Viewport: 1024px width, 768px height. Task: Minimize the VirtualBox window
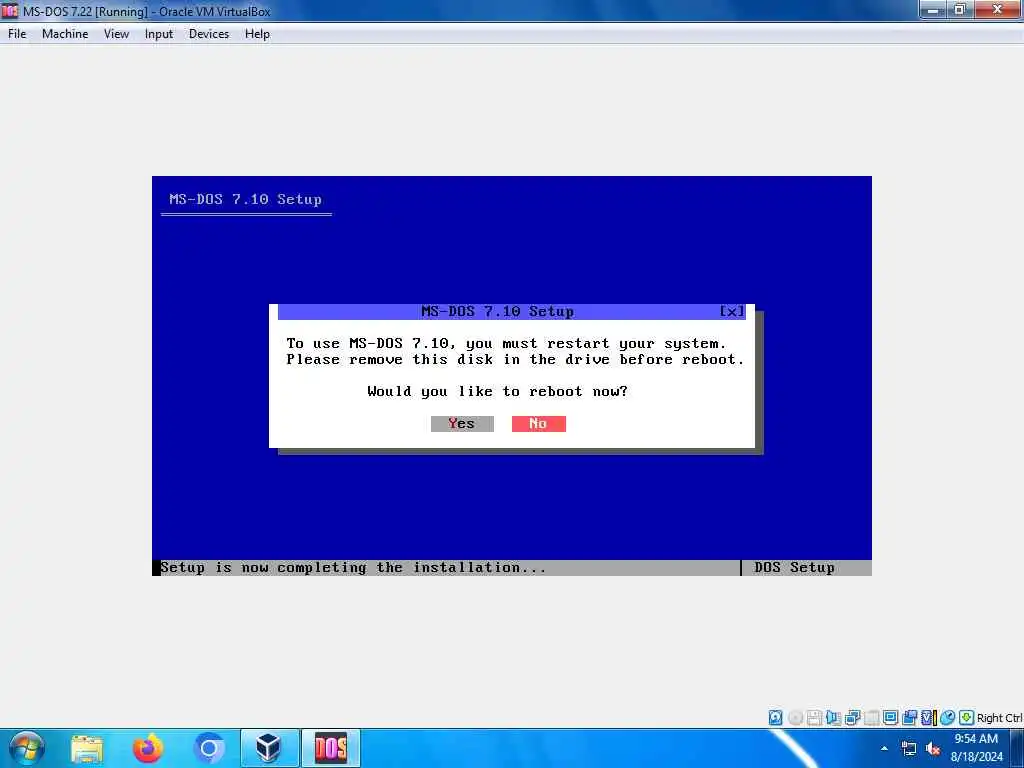click(933, 10)
